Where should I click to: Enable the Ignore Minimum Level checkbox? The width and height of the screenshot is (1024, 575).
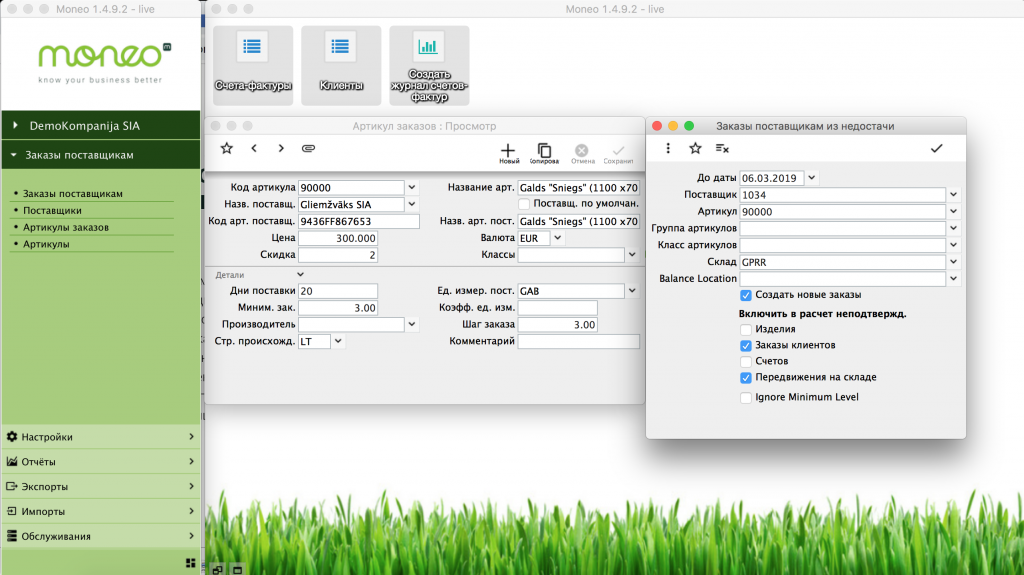pyautogui.click(x=746, y=397)
